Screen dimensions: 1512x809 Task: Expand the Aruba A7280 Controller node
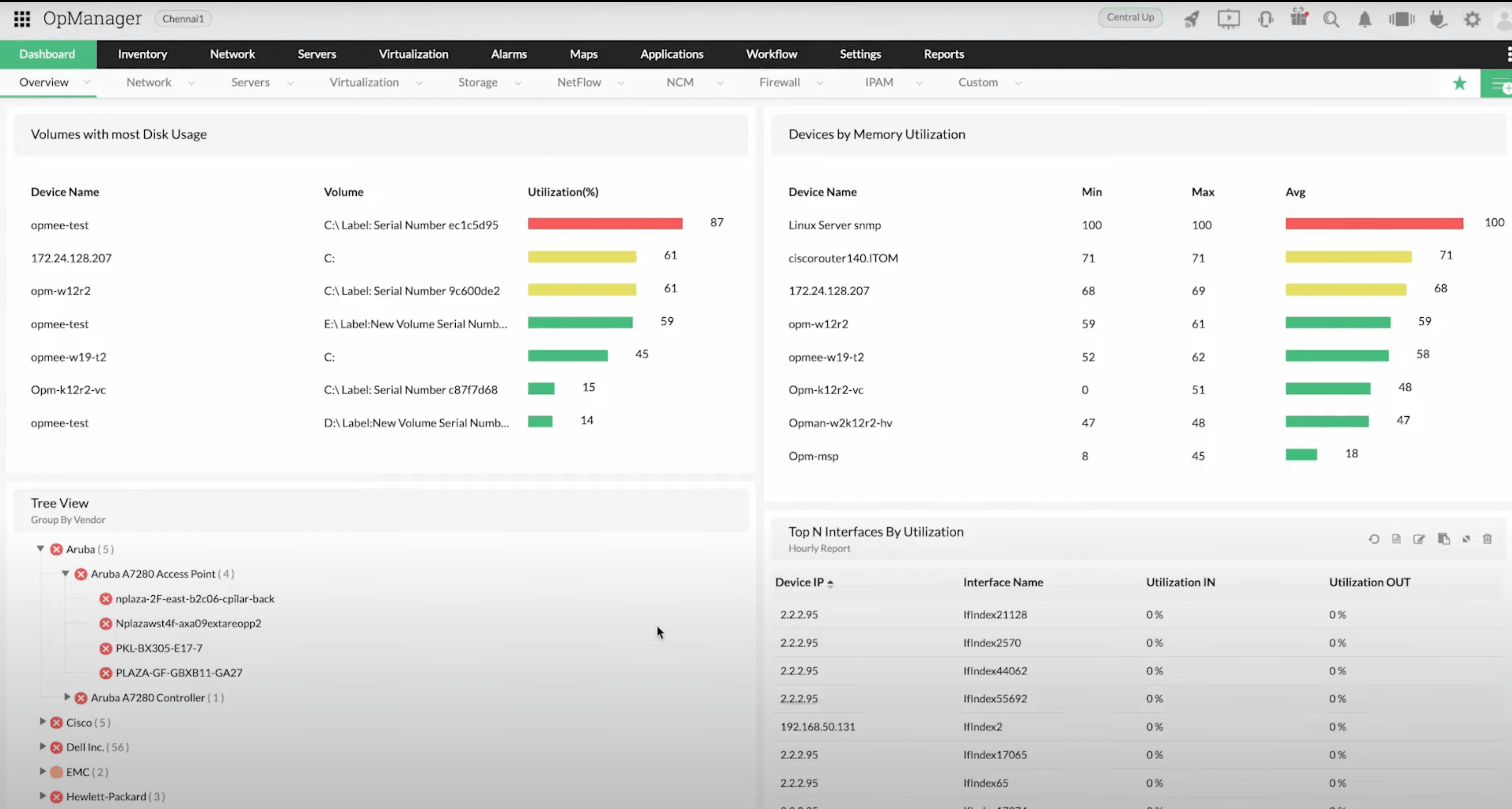(67, 697)
